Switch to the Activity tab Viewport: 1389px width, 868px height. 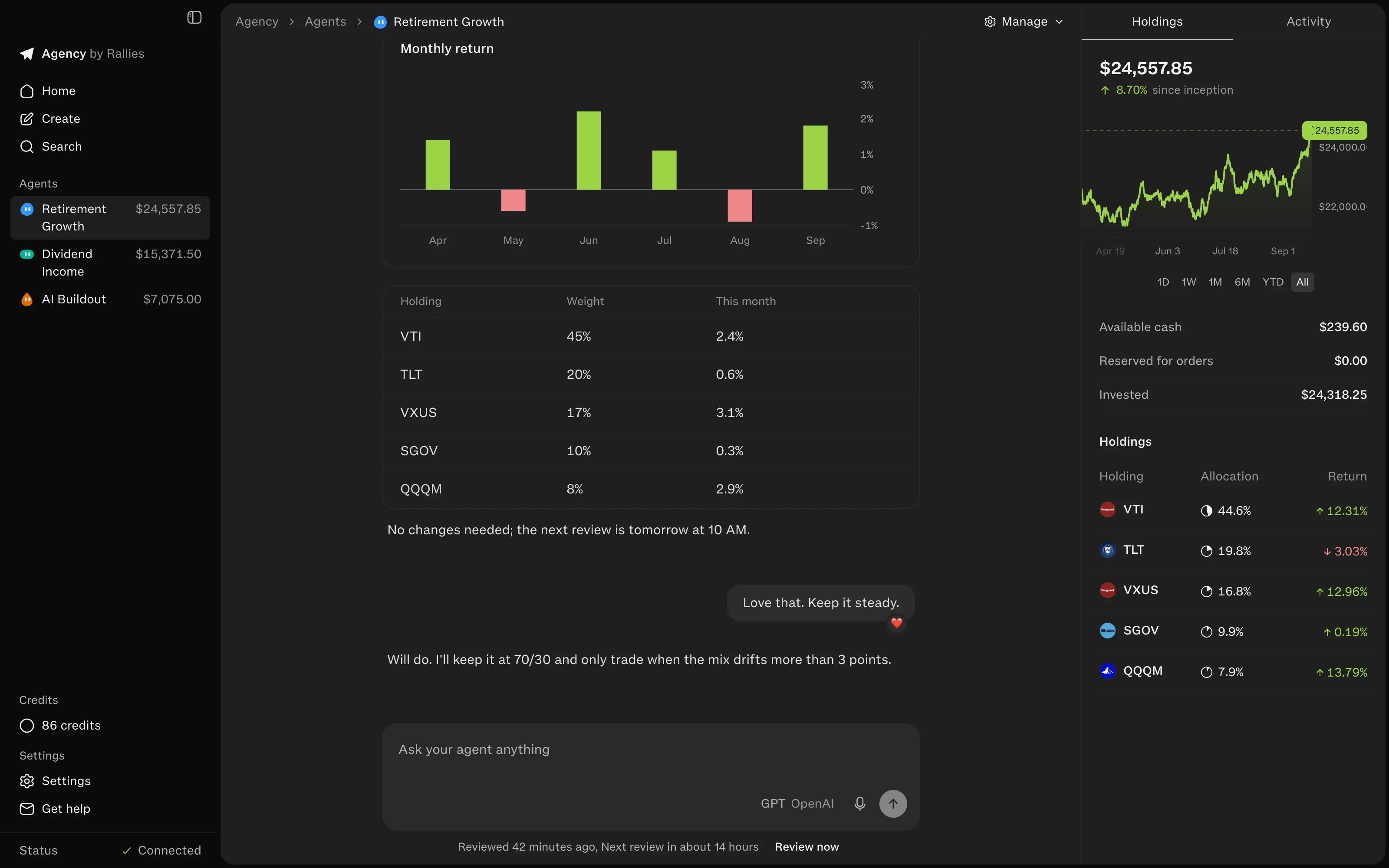tap(1309, 21)
